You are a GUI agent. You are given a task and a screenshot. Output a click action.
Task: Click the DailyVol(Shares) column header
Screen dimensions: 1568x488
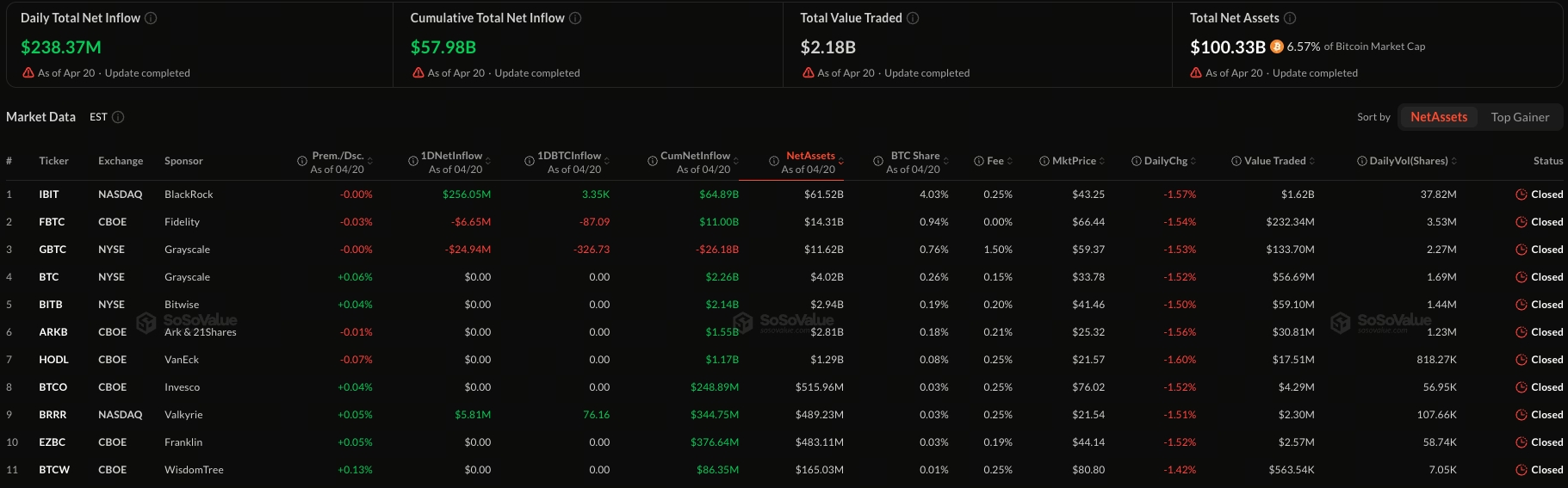coord(1409,161)
